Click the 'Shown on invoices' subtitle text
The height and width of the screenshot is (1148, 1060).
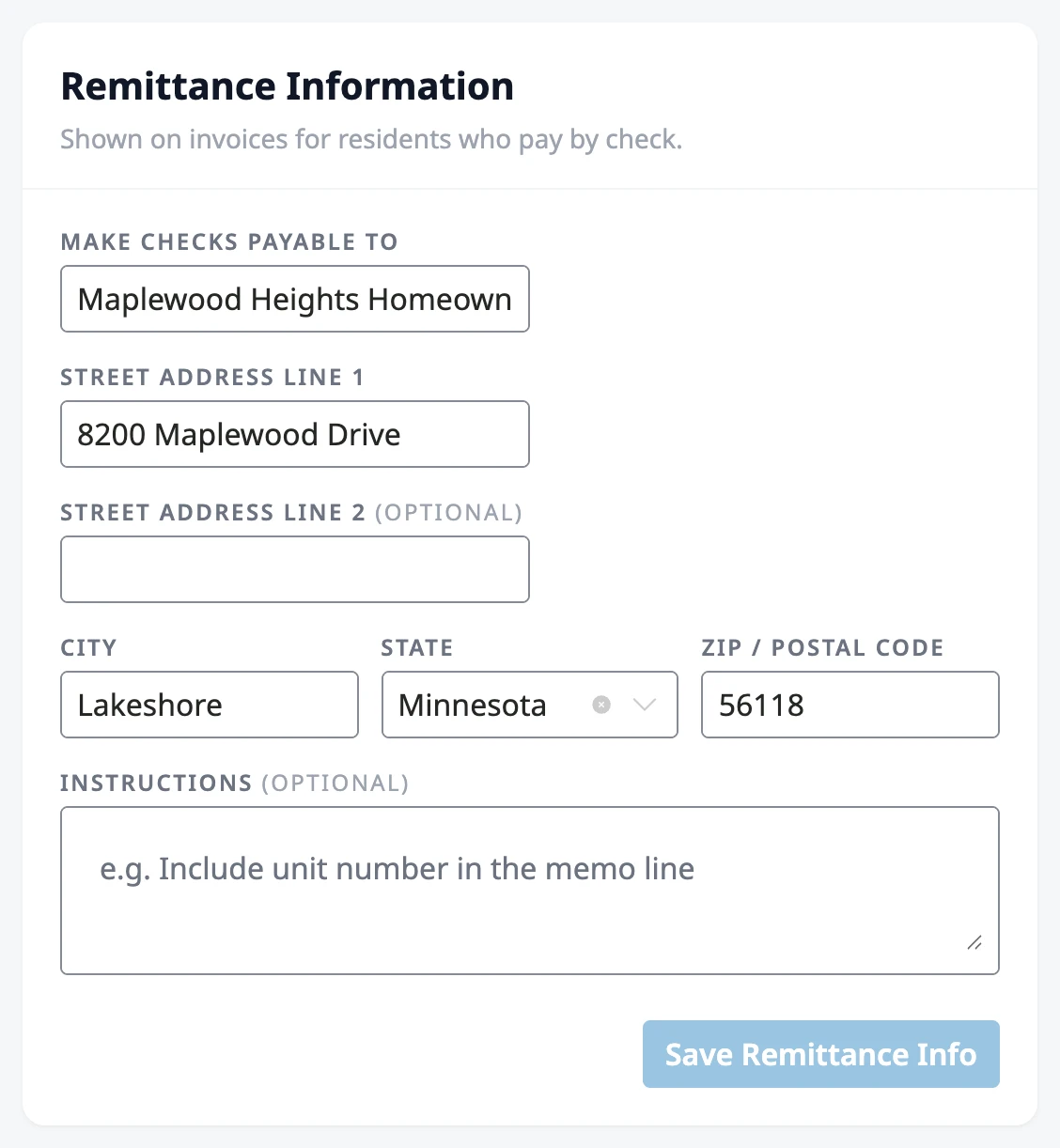[371, 139]
